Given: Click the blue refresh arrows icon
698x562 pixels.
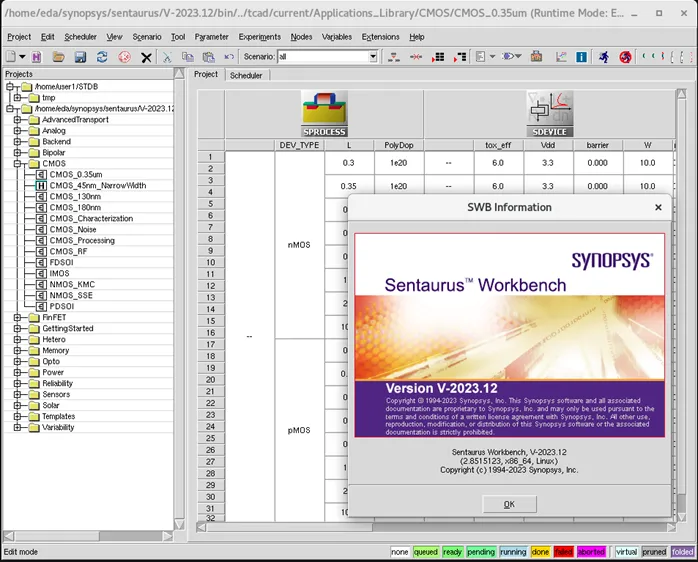Looking at the screenshot, I should coord(102,57).
